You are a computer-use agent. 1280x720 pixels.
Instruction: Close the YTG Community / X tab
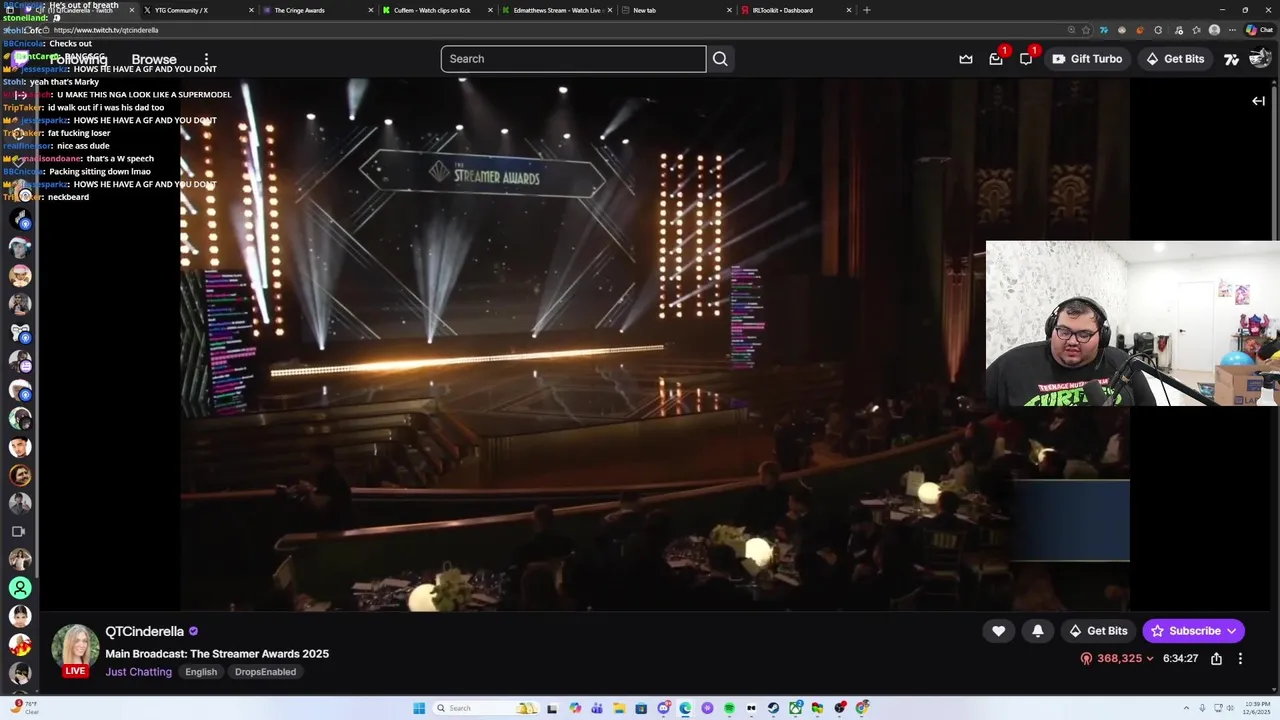(251, 10)
